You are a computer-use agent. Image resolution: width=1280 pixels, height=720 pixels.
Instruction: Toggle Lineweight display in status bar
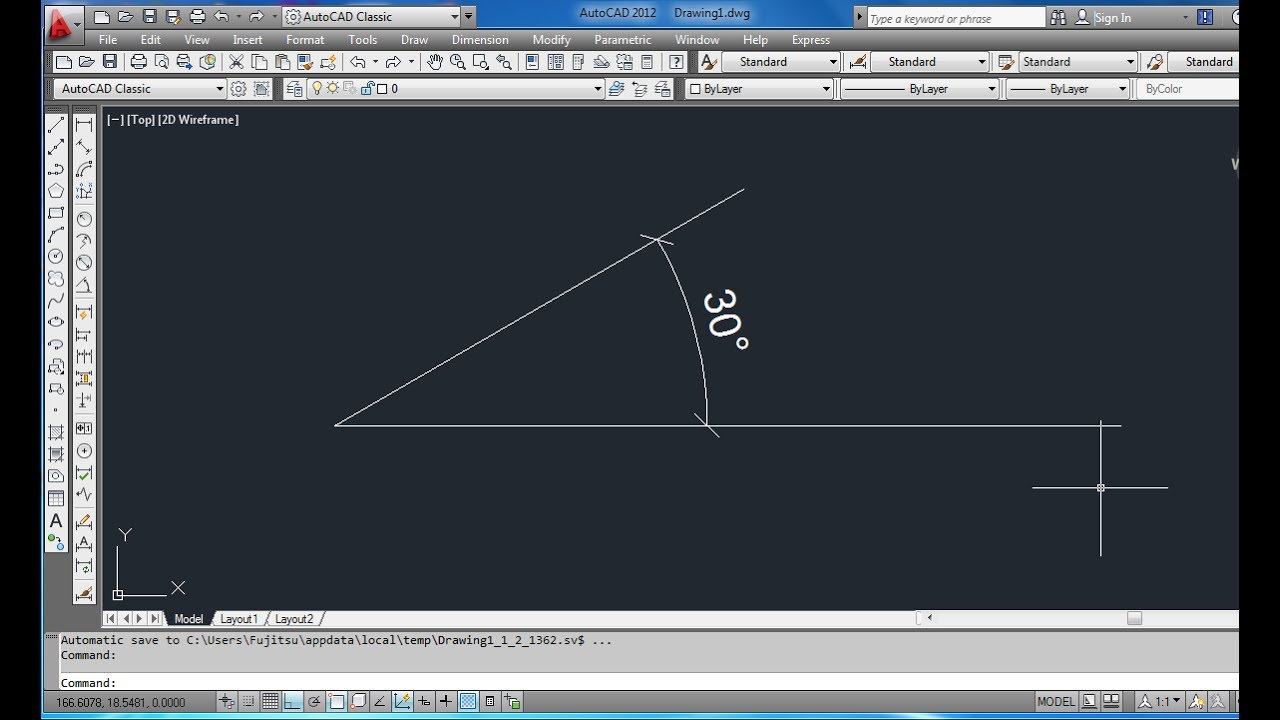click(446, 702)
